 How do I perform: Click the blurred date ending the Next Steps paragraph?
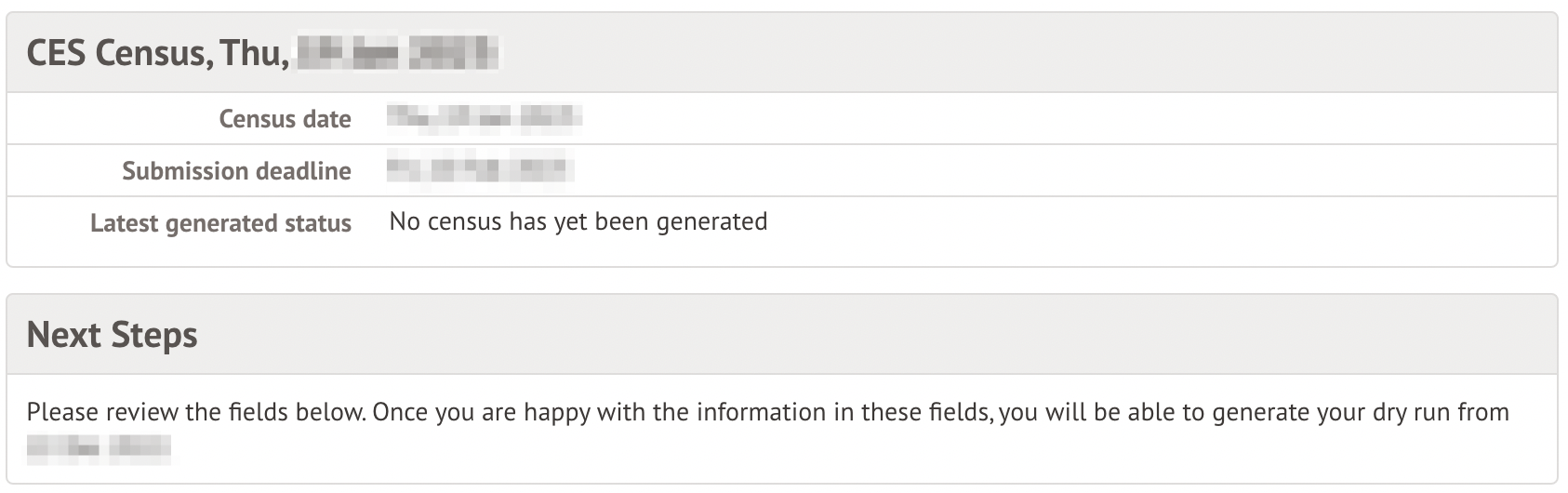(x=99, y=451)
